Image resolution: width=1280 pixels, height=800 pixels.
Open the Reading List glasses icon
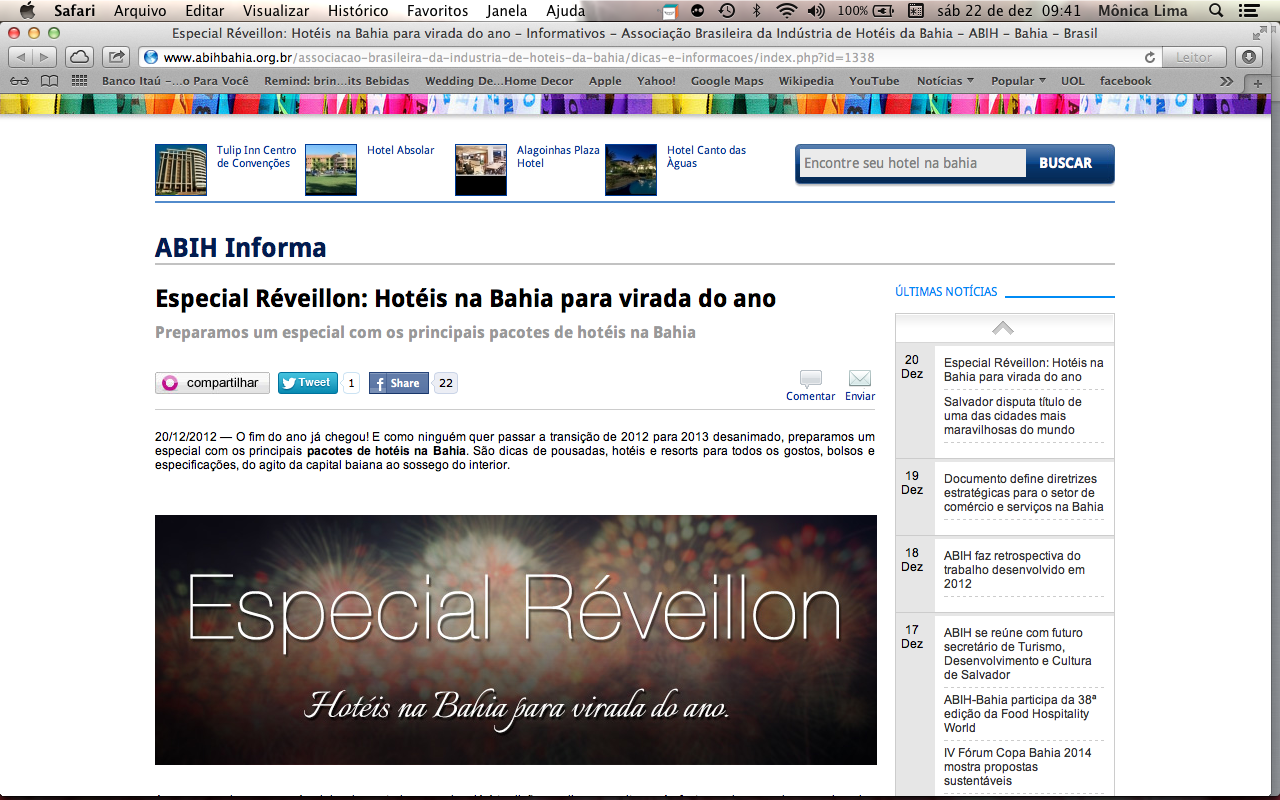click(19, 81)
